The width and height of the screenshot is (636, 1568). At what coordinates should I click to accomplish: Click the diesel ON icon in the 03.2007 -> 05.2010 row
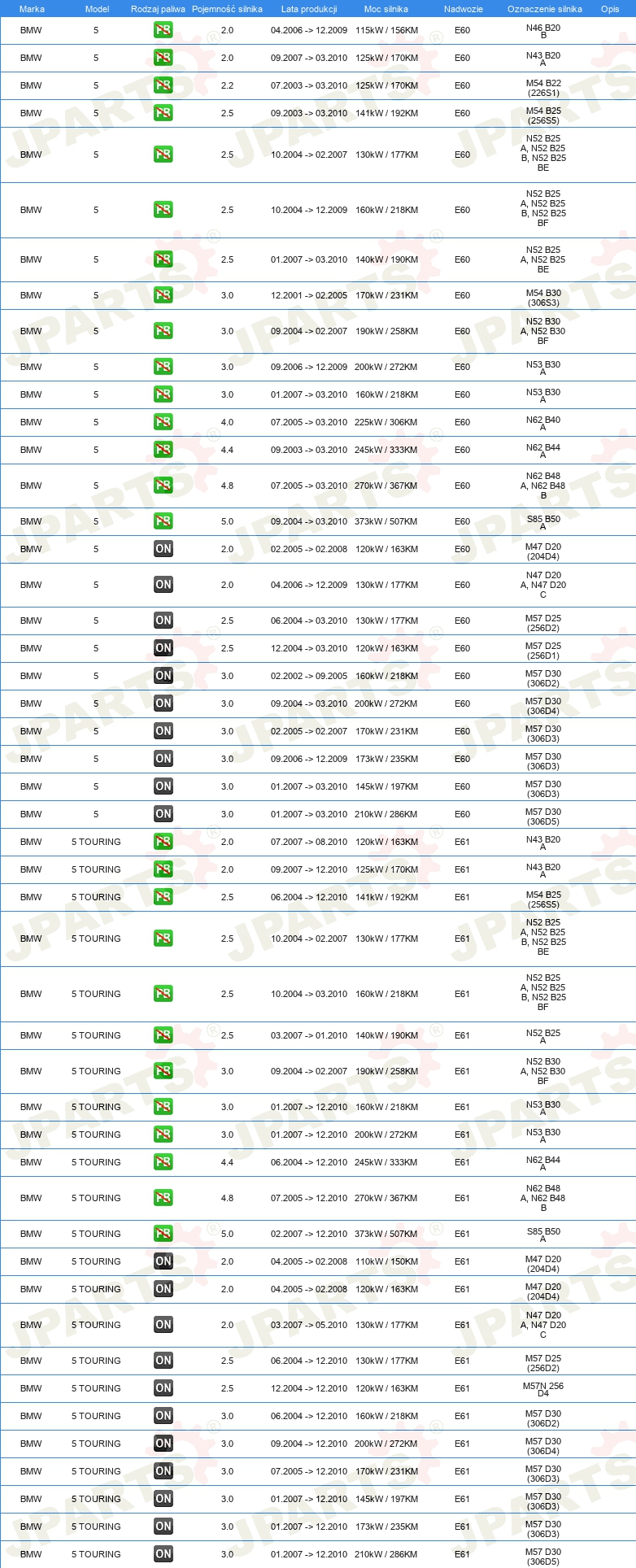[x=163, y=1325]
